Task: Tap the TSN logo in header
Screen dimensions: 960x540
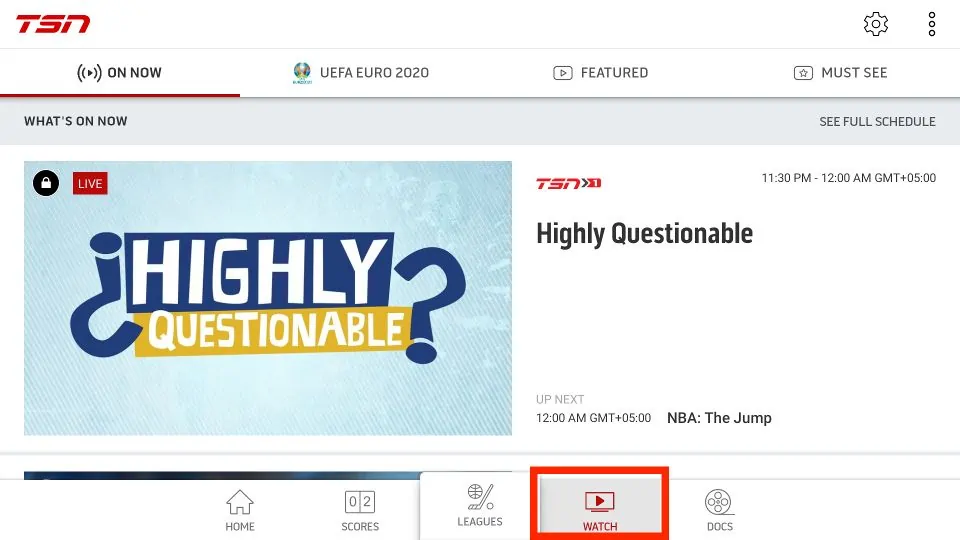Action: pyautogui.click(x=53, y=24)
